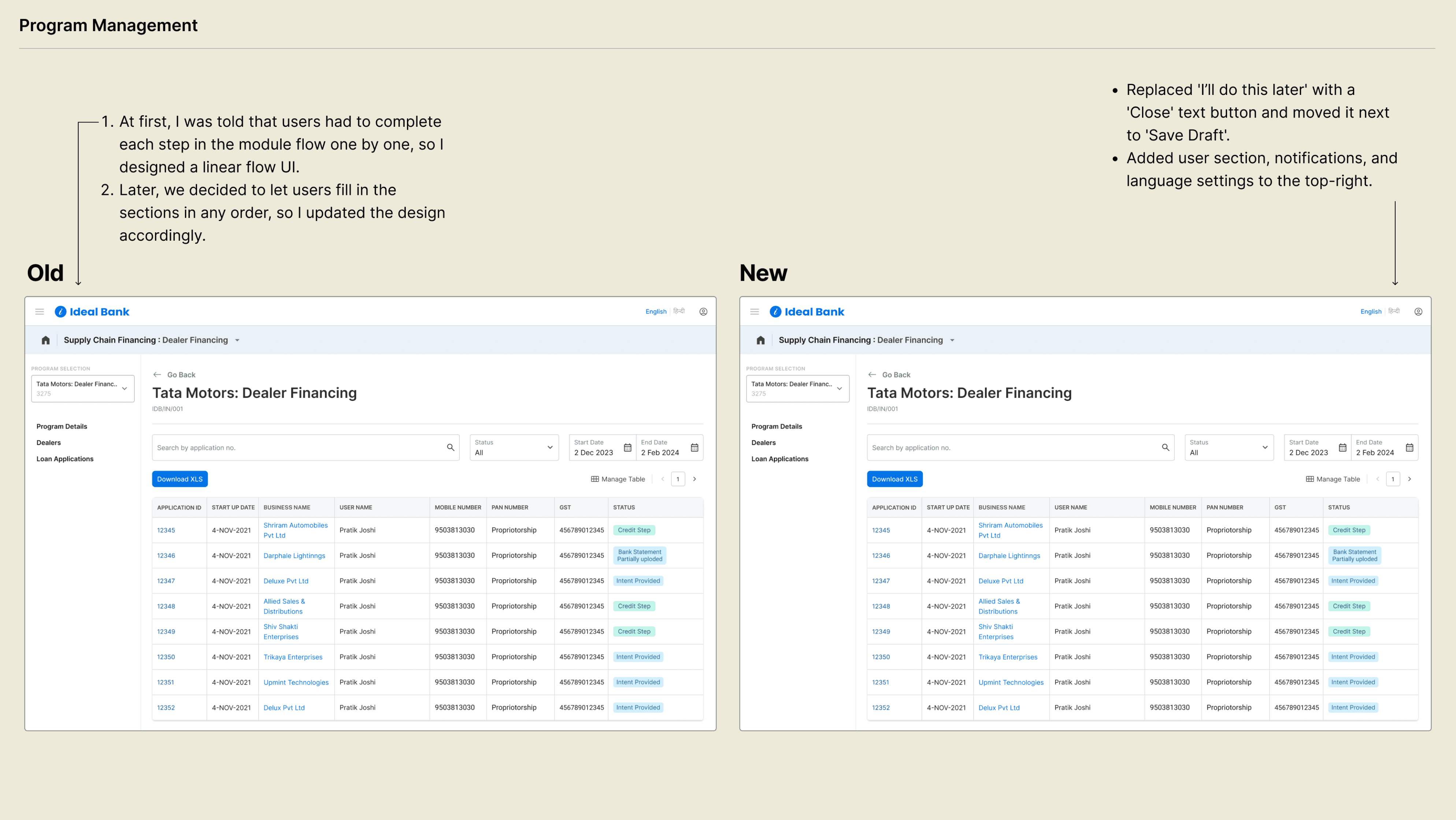Go to next table page in New panel

click(1409, 479)
